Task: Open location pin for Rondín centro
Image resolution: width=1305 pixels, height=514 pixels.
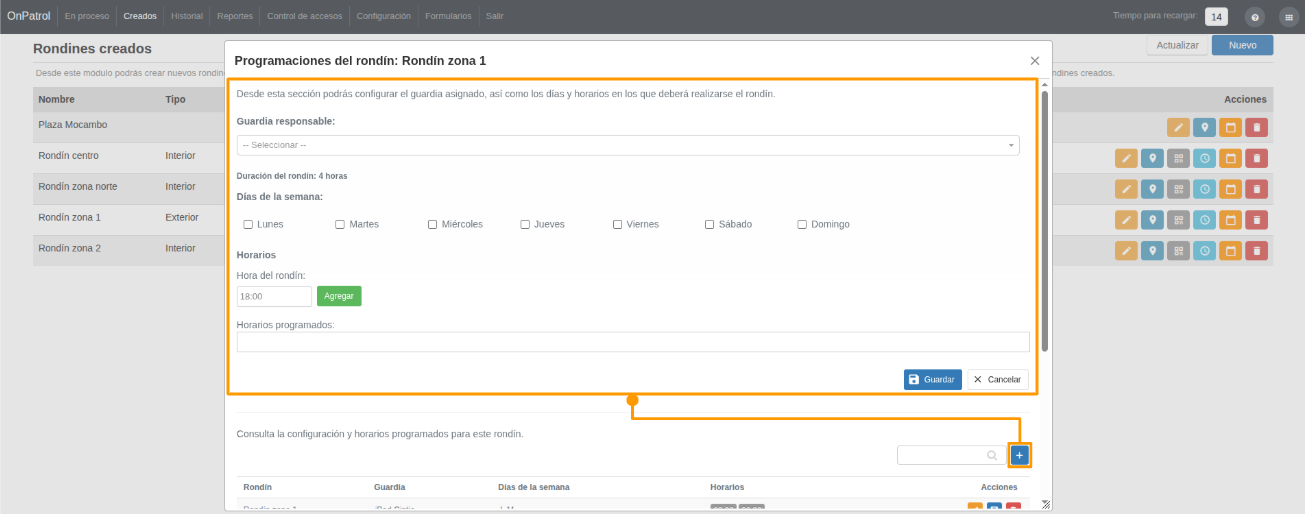Action: point(1152,158)
